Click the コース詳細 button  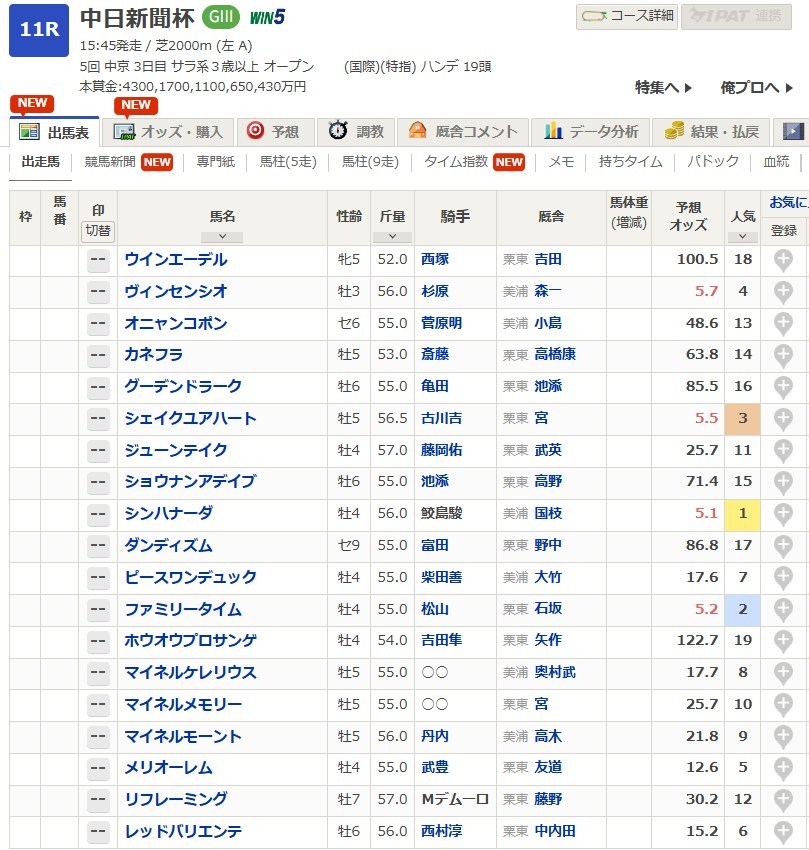tap(627, 16)
